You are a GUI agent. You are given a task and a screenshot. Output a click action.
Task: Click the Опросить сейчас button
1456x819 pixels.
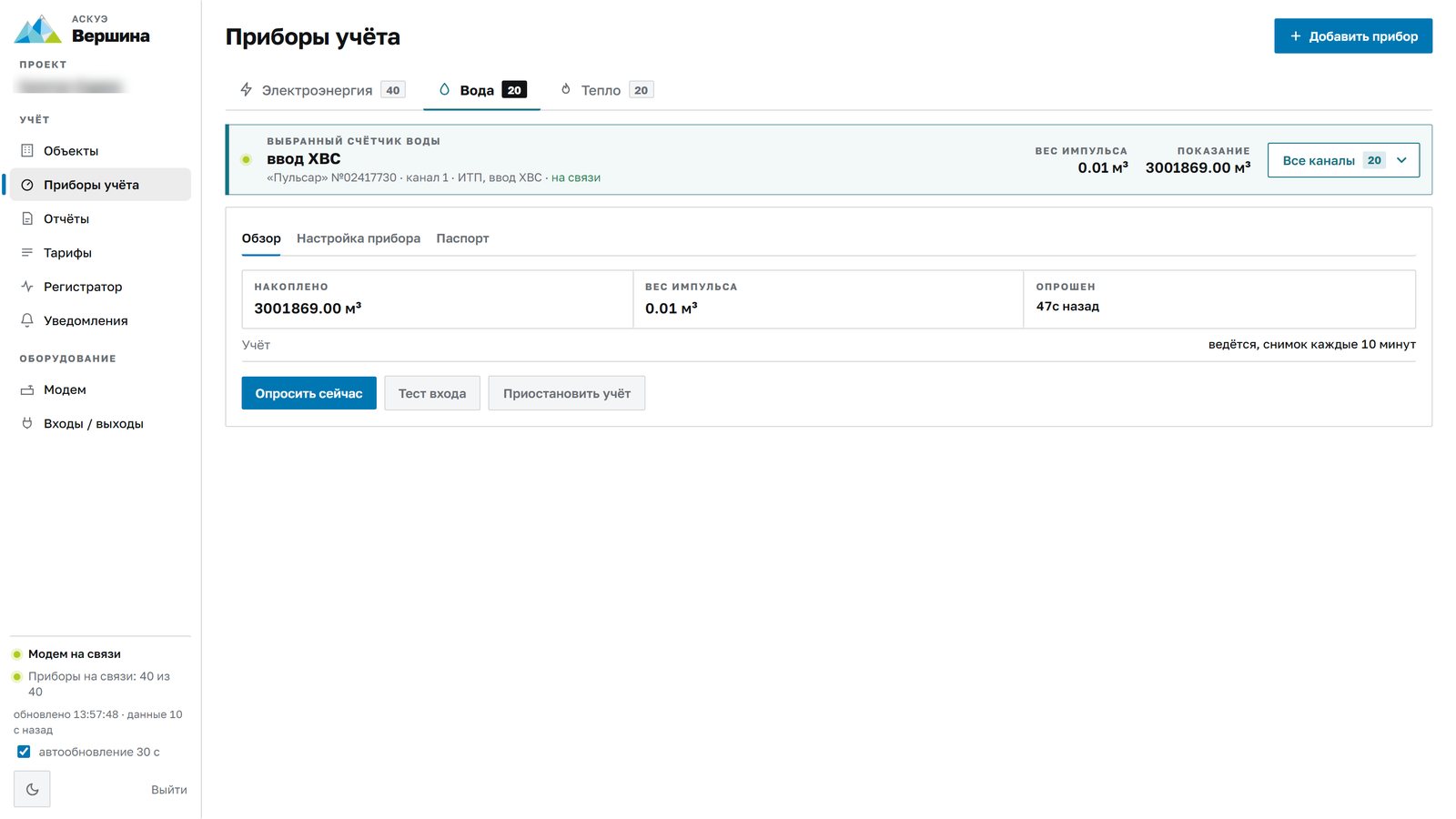click(308, 393)
